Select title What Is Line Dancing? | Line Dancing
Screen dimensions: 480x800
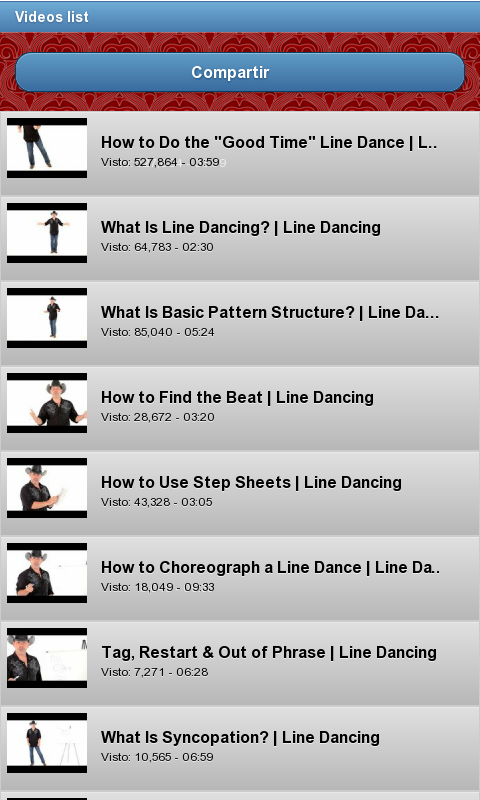[x=241, y=227]
